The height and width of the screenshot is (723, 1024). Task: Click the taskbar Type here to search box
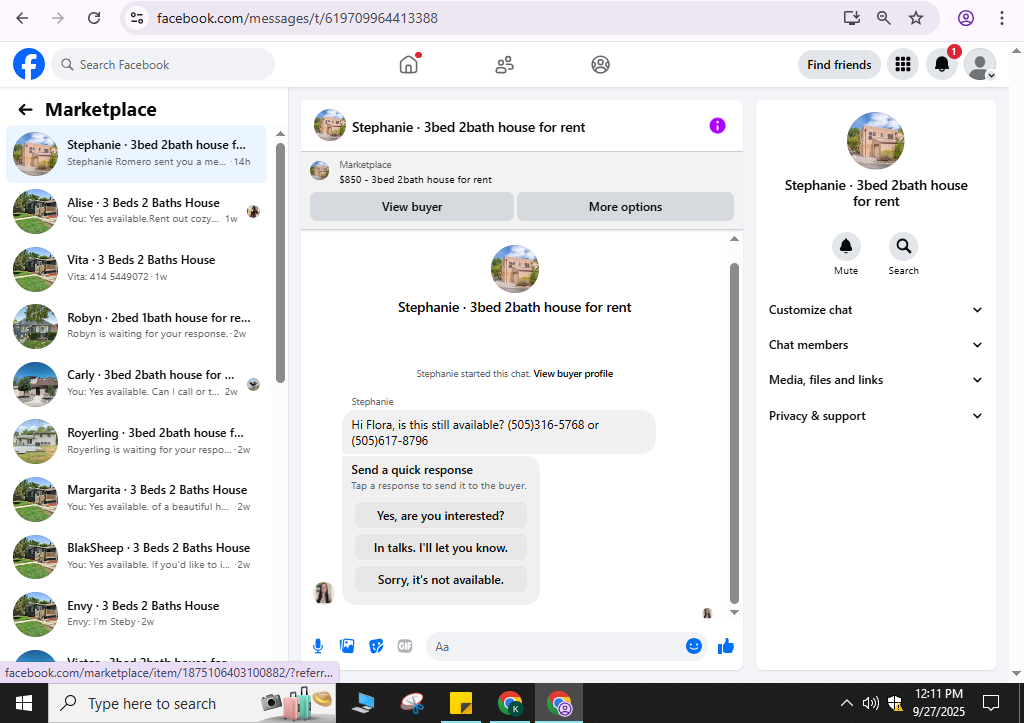[x=192, y=703]
